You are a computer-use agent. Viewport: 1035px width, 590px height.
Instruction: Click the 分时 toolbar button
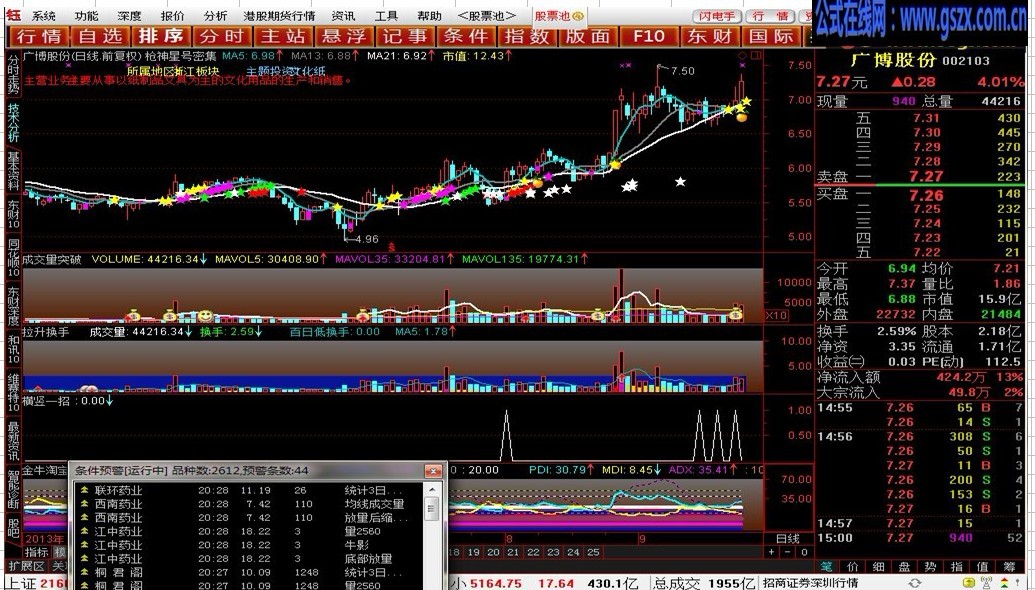pos(222,36)
